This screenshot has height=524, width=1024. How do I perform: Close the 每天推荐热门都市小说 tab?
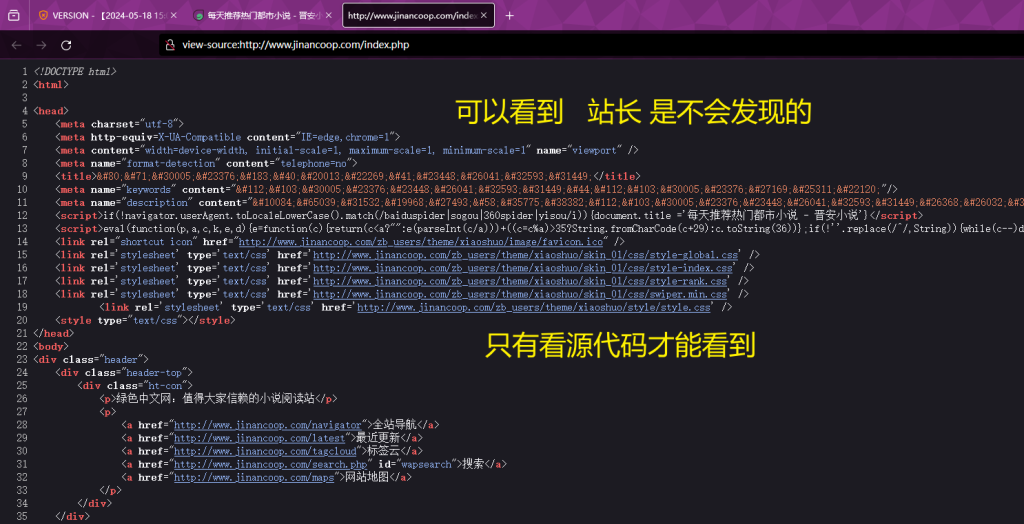(330, 16)
